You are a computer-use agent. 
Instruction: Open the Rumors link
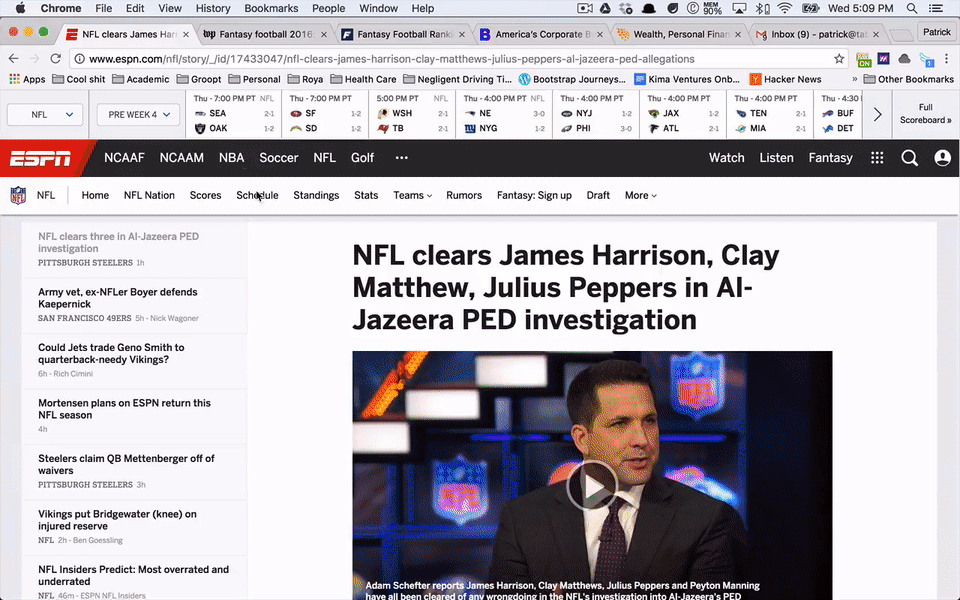point(463,195)
